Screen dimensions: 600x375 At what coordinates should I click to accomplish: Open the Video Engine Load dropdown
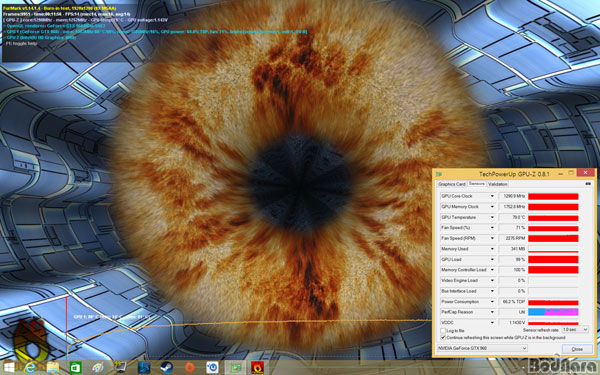pos(492,280)
